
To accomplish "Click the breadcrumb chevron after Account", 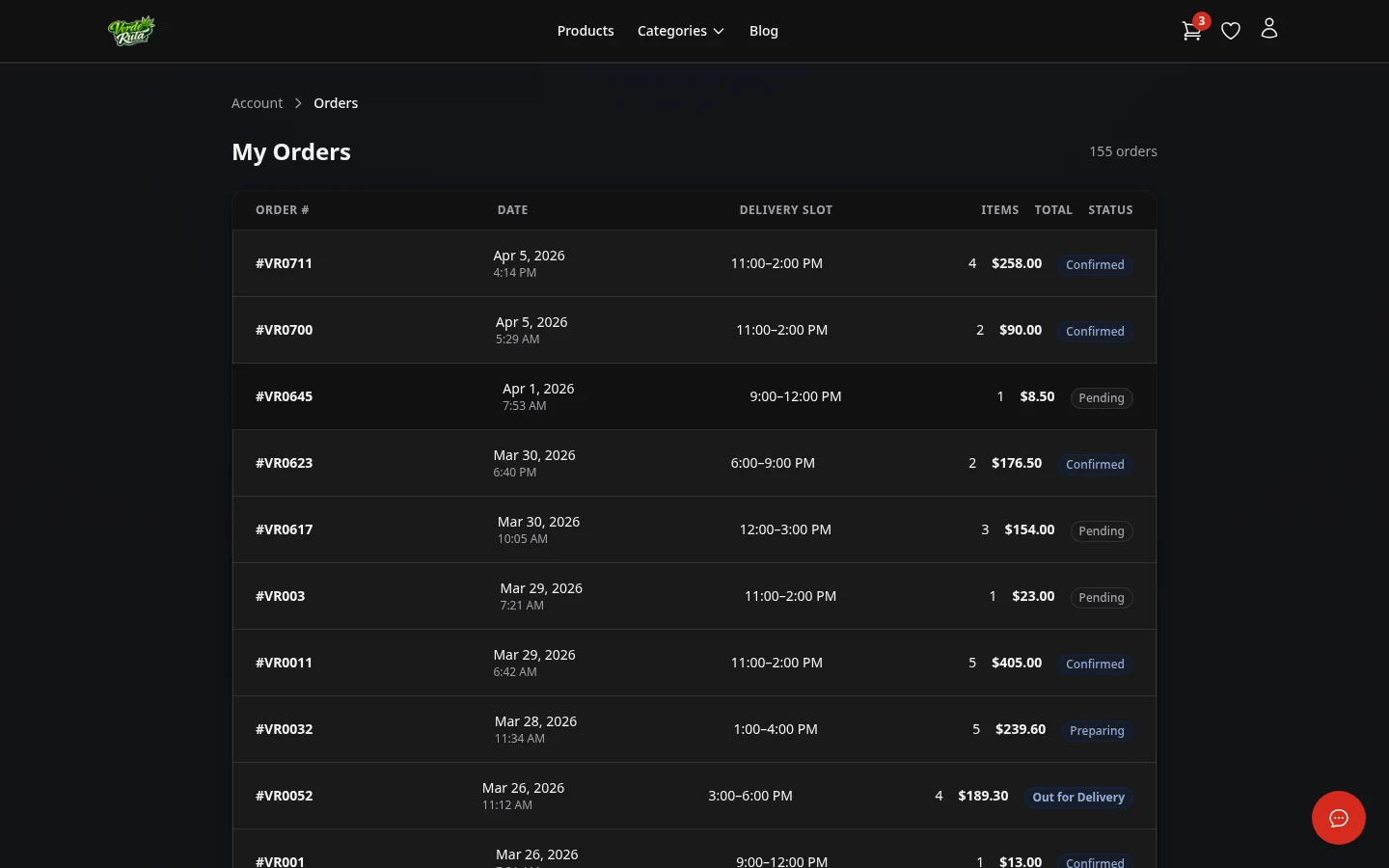I will coord(298,102).
